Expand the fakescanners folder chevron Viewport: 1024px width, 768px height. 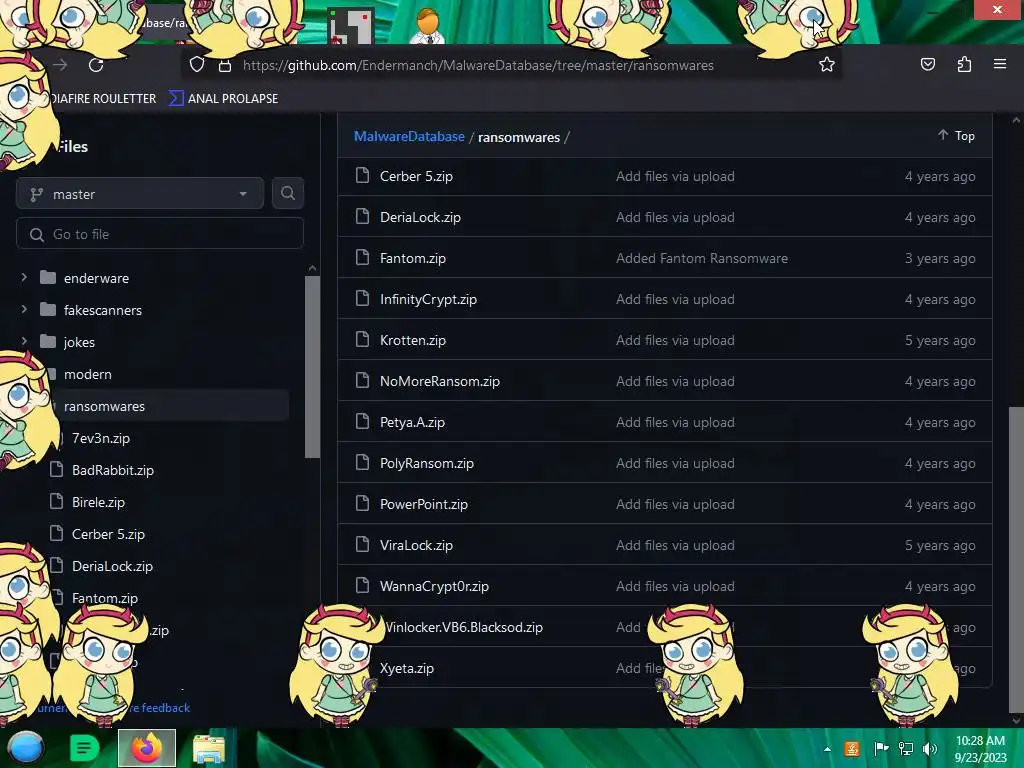point(24,309)
